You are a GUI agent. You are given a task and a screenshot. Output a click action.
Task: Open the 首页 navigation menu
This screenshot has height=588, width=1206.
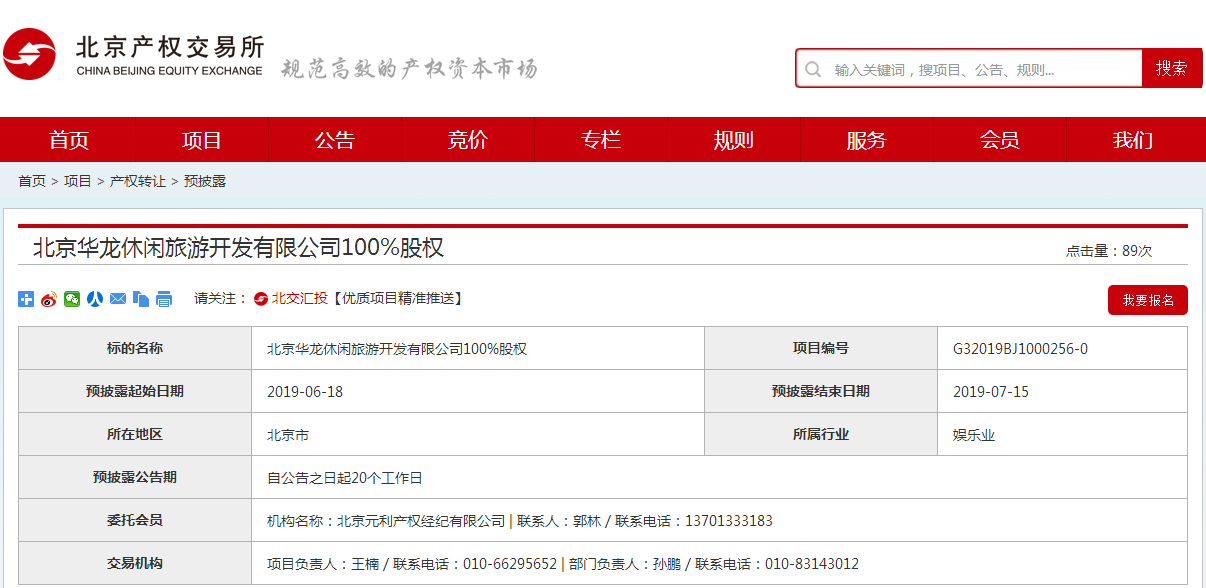tap(69, 140)
